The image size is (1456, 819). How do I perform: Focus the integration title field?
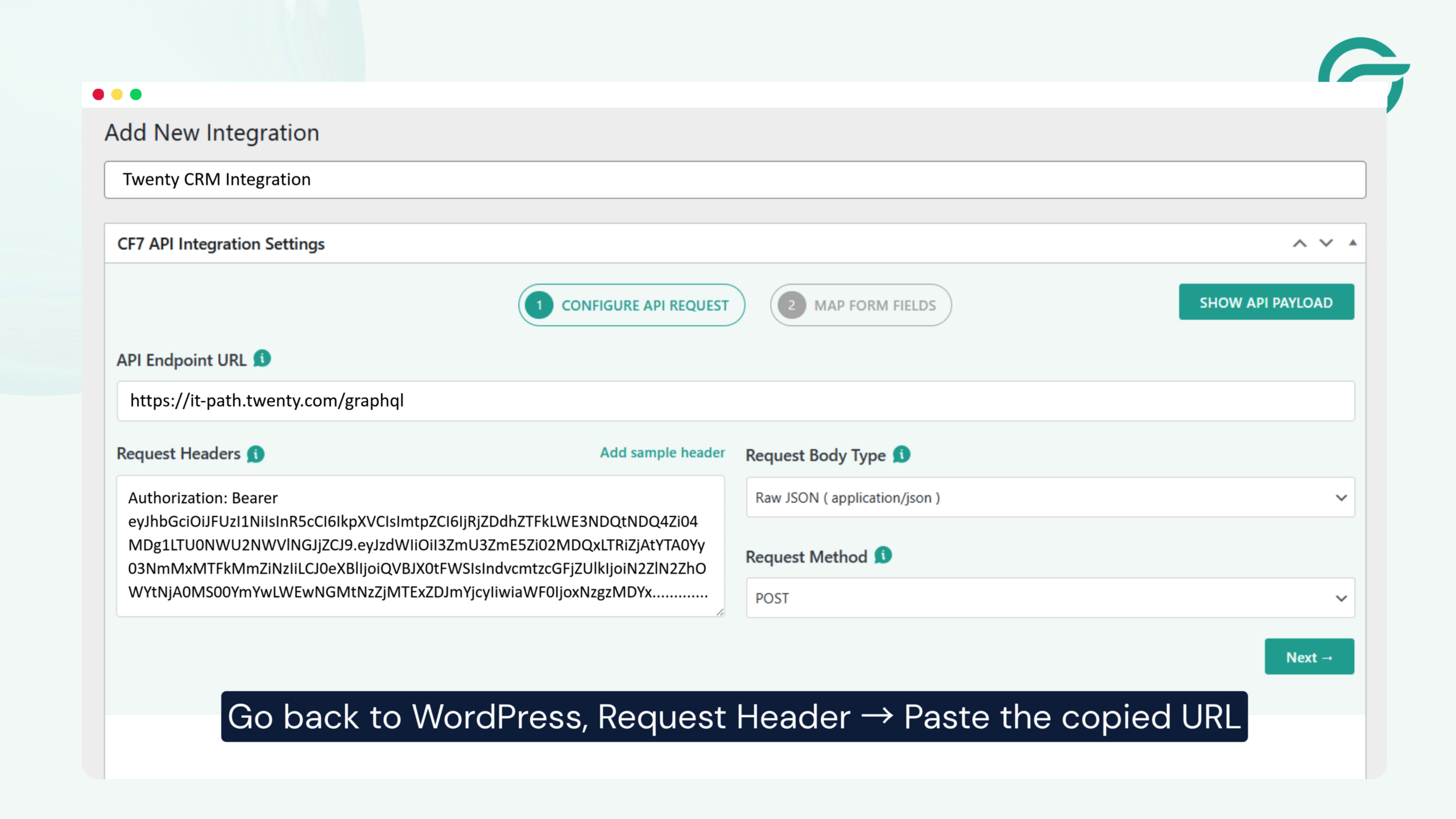pos(735,180)
